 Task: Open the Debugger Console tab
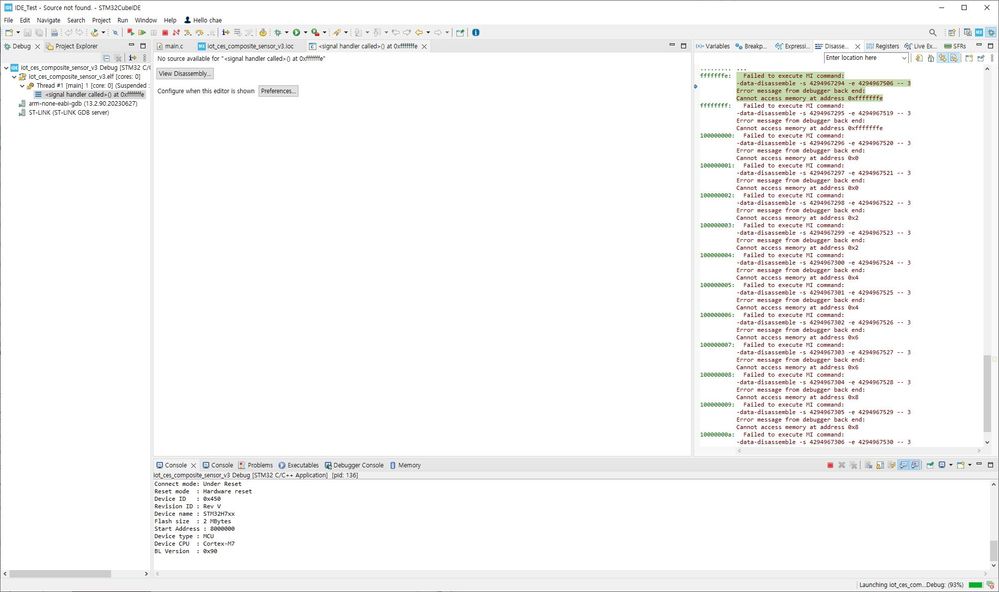(354, 465)
